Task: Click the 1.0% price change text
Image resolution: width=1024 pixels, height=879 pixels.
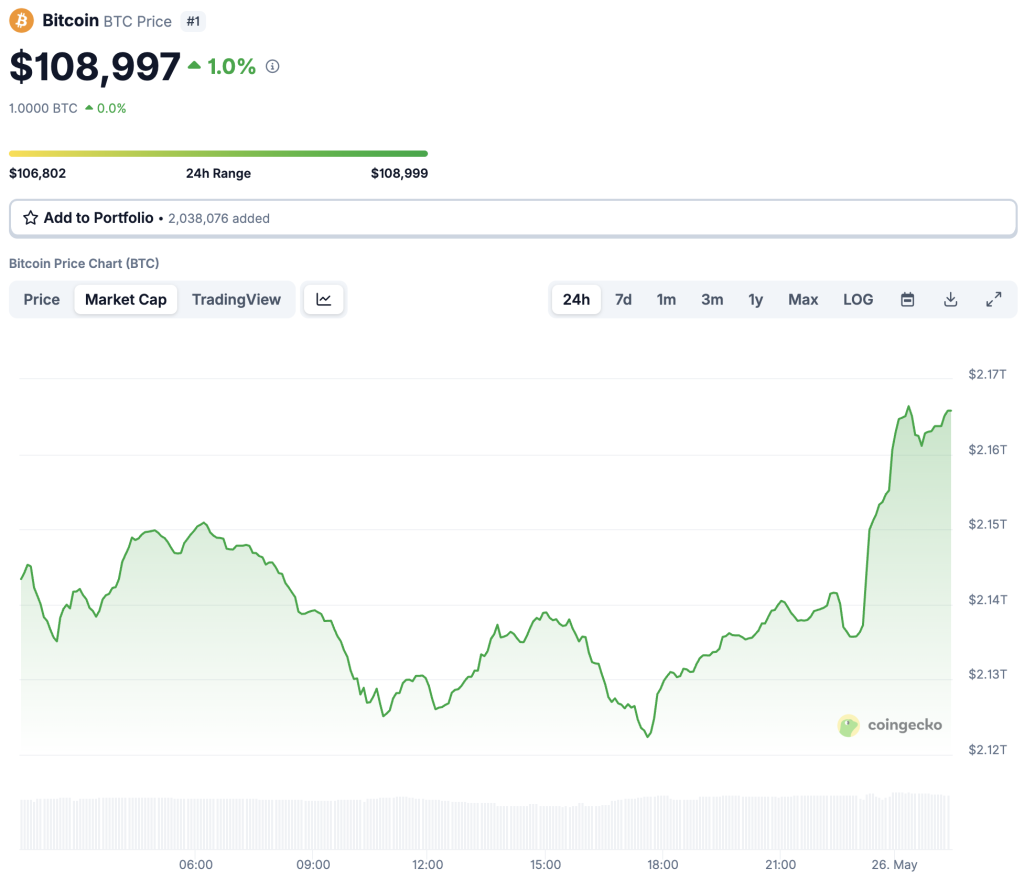Action: pos(231,66)
